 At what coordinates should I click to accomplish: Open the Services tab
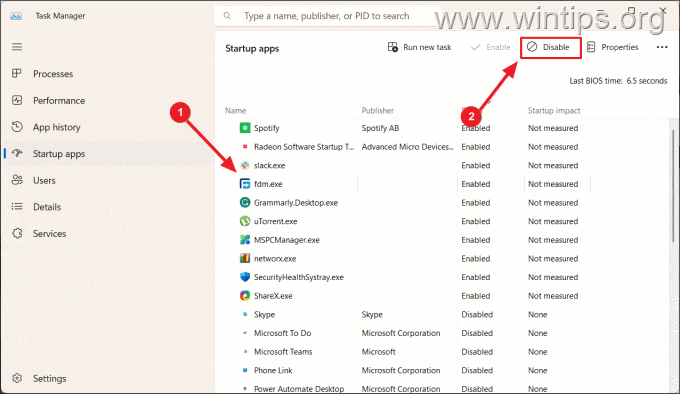49,234
